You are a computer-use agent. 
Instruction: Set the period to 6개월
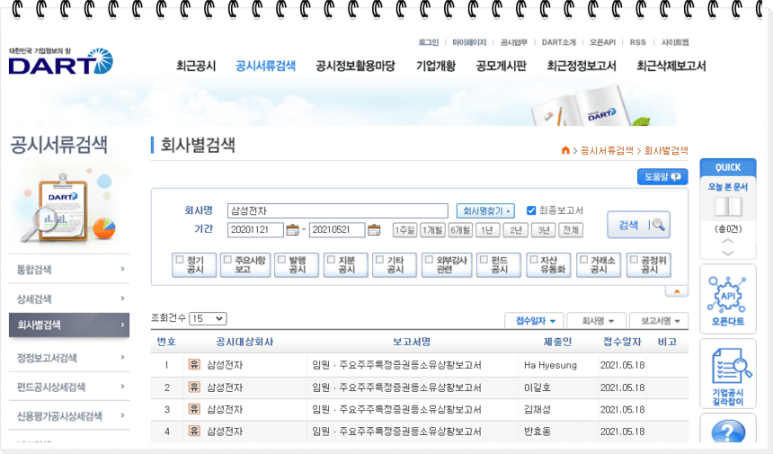[460, 230]
